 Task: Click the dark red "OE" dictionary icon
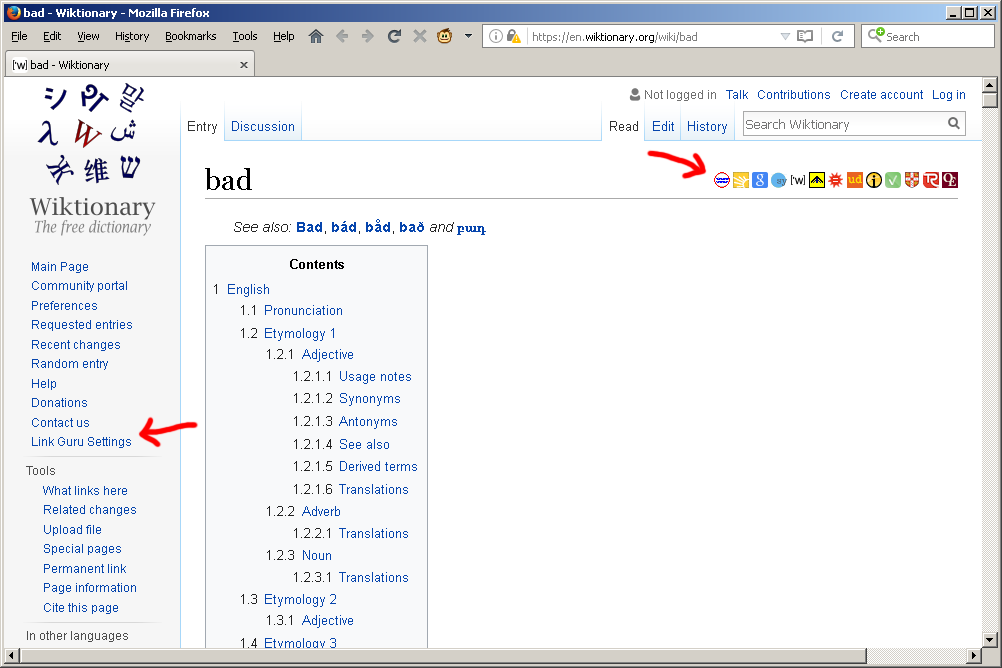950,180
